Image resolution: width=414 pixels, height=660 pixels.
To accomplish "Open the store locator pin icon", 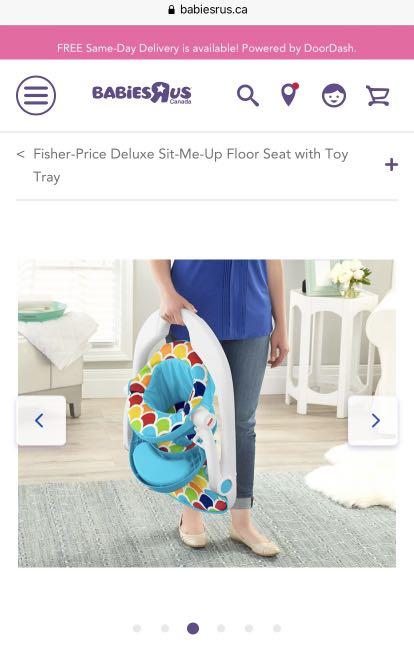I will click(x=289, y=95).
